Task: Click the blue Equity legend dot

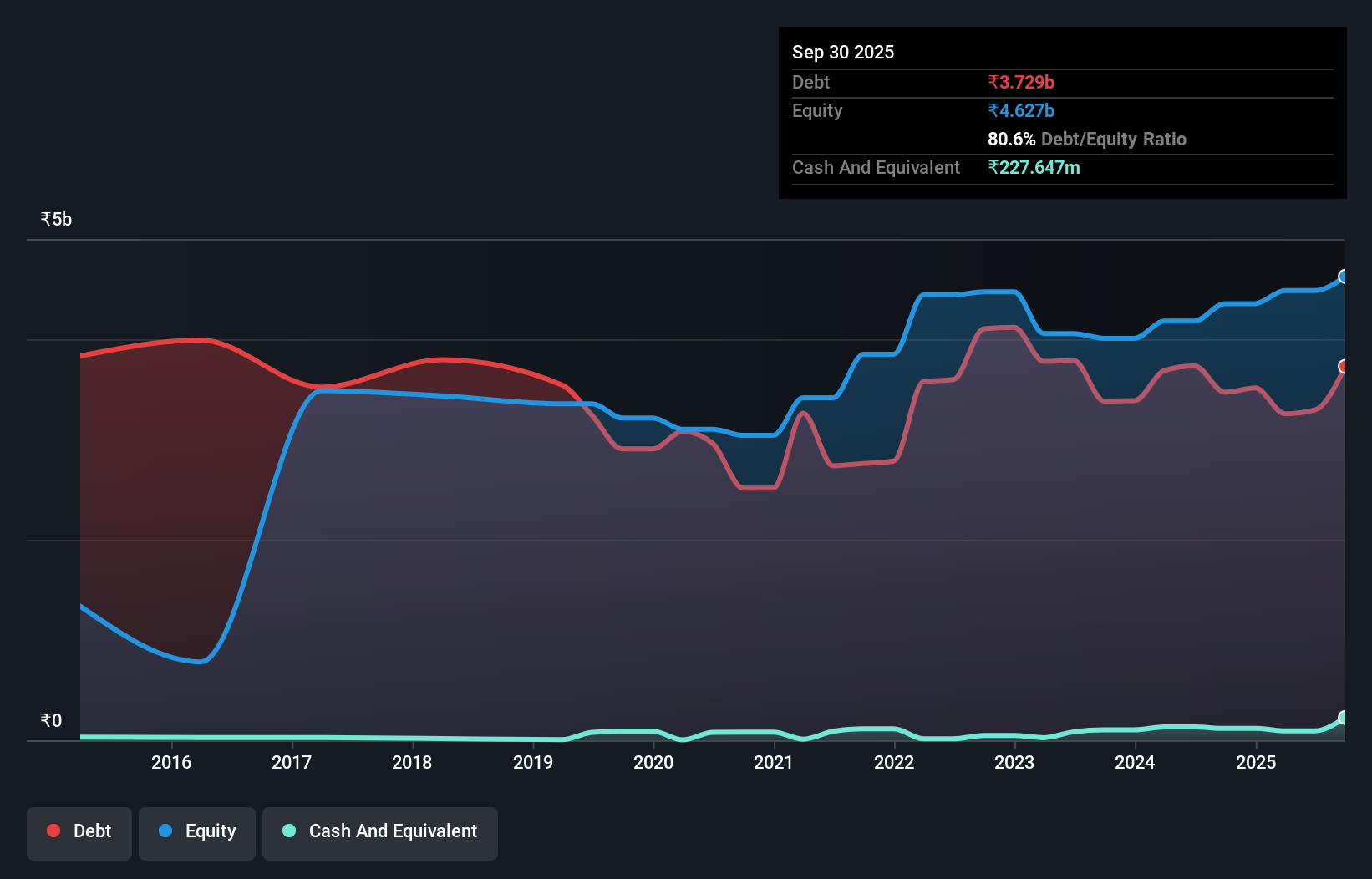Action: tap(165, 831)
